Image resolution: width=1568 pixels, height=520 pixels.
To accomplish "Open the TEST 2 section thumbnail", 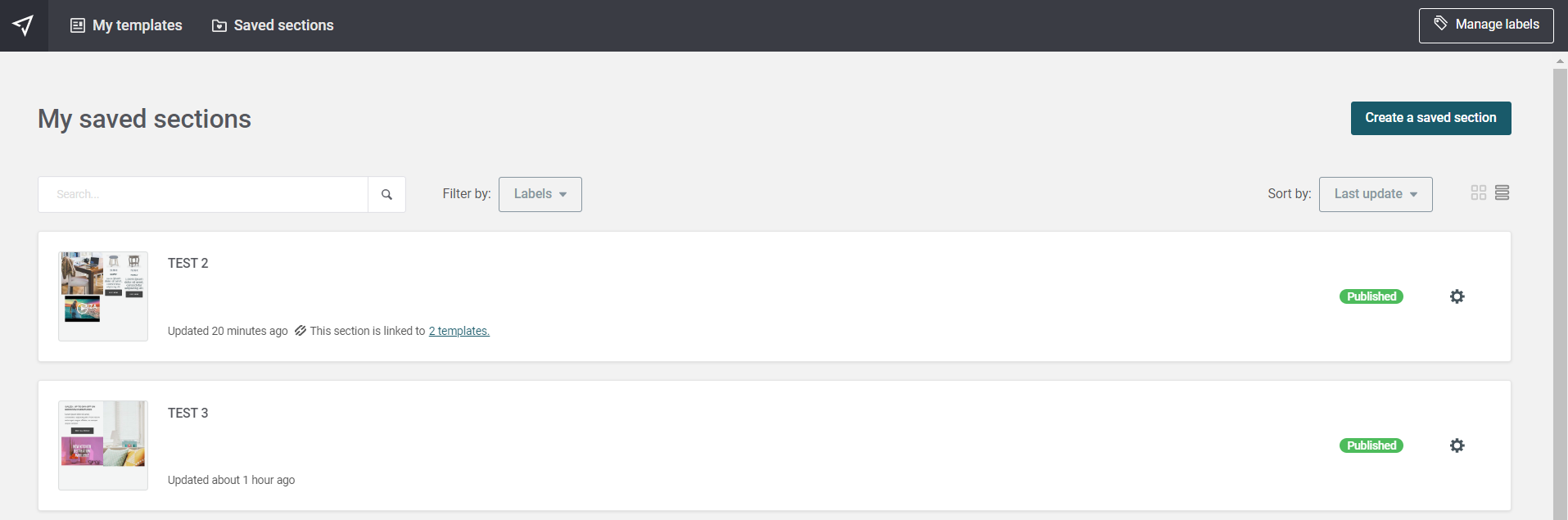I will [x=103, y=296].
